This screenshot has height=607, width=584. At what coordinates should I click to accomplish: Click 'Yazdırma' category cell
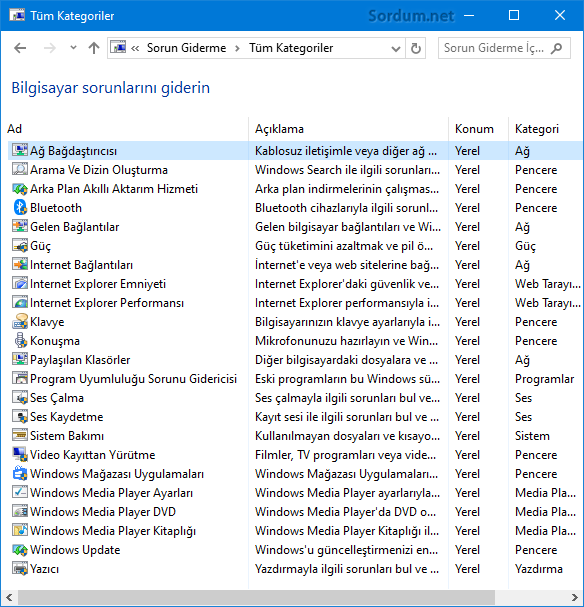[x=539, y=569]
